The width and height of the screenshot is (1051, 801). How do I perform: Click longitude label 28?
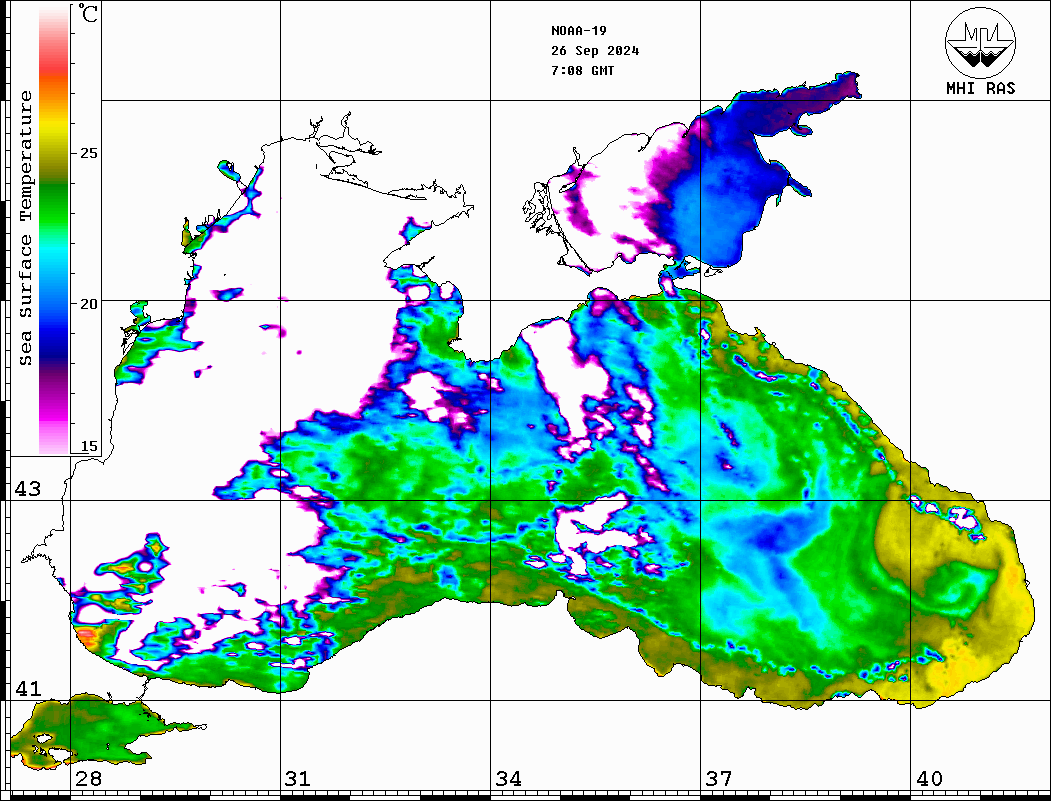[x=88, y=779]
